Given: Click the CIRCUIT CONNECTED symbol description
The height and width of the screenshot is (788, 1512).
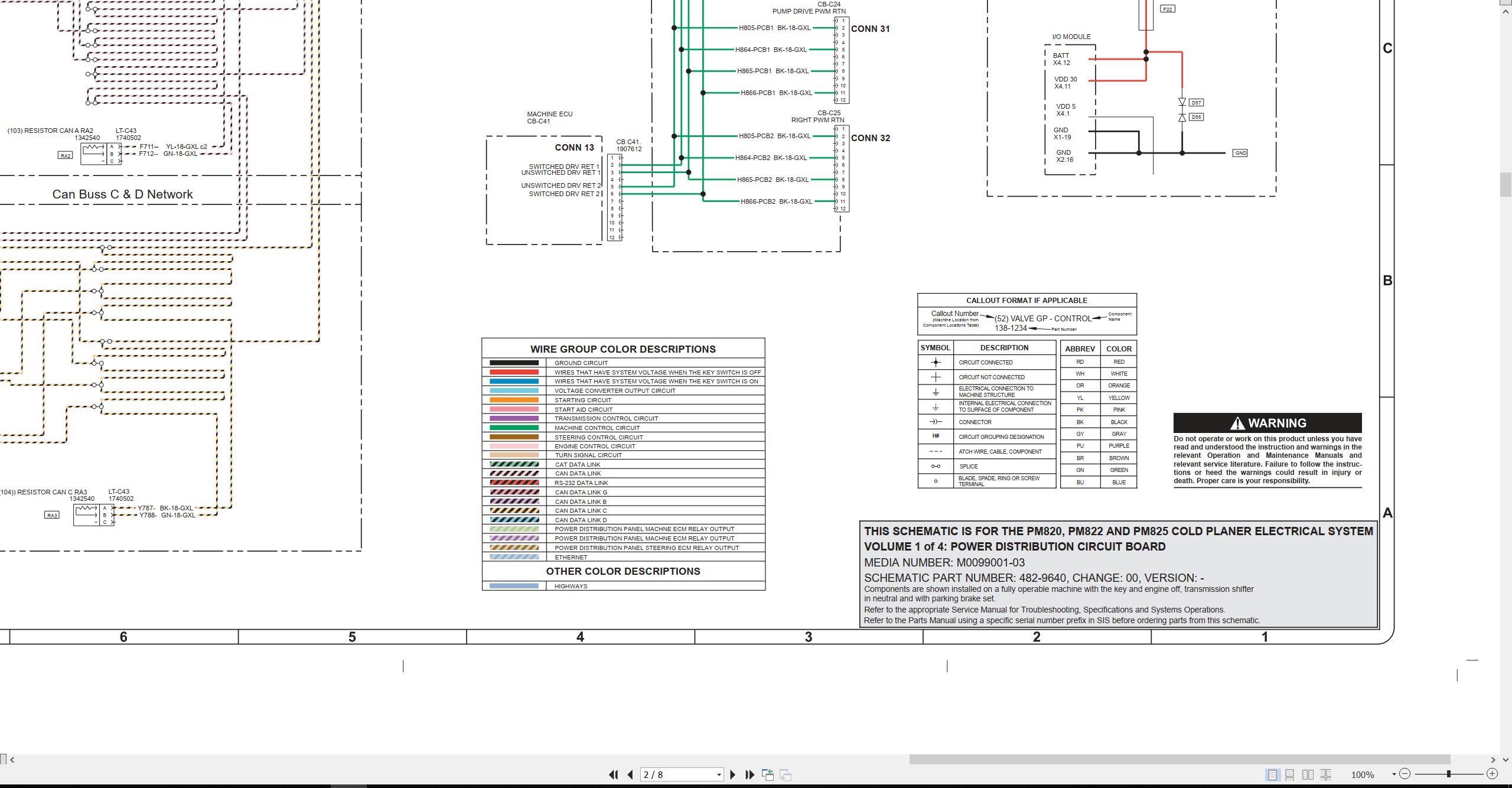Looking at the screenshot, I should pyautogui.click(x=985, y=363).
